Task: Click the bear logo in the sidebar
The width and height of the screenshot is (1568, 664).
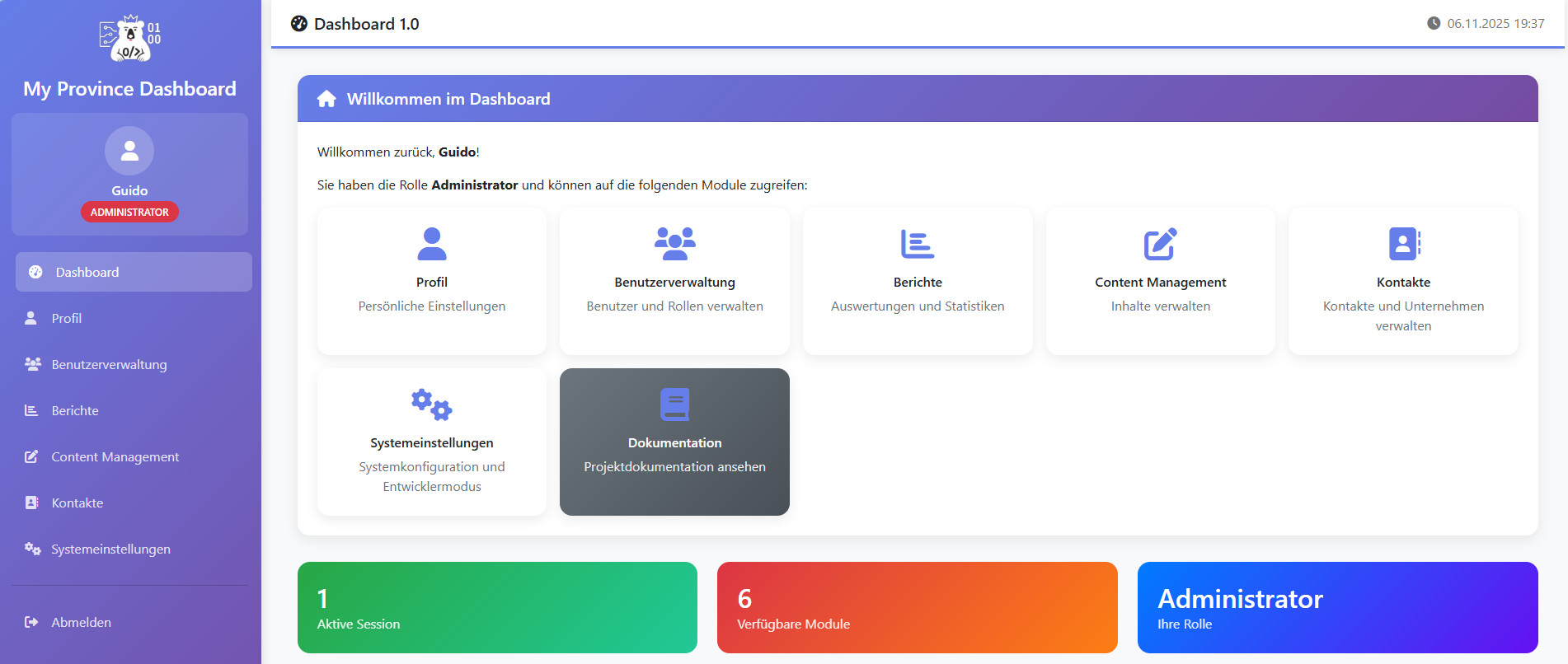Action: point(130,39)
